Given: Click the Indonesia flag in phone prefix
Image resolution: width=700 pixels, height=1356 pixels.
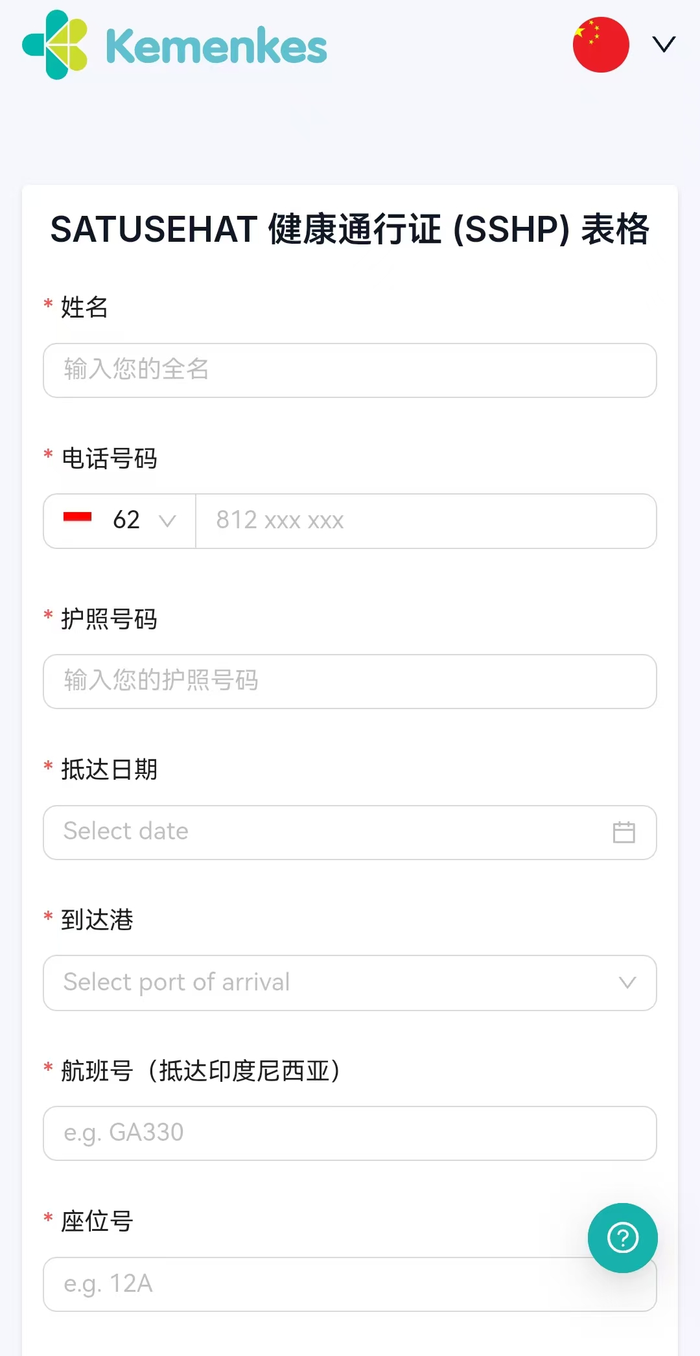Looking at the screenshot, I should tap(78, 519).
